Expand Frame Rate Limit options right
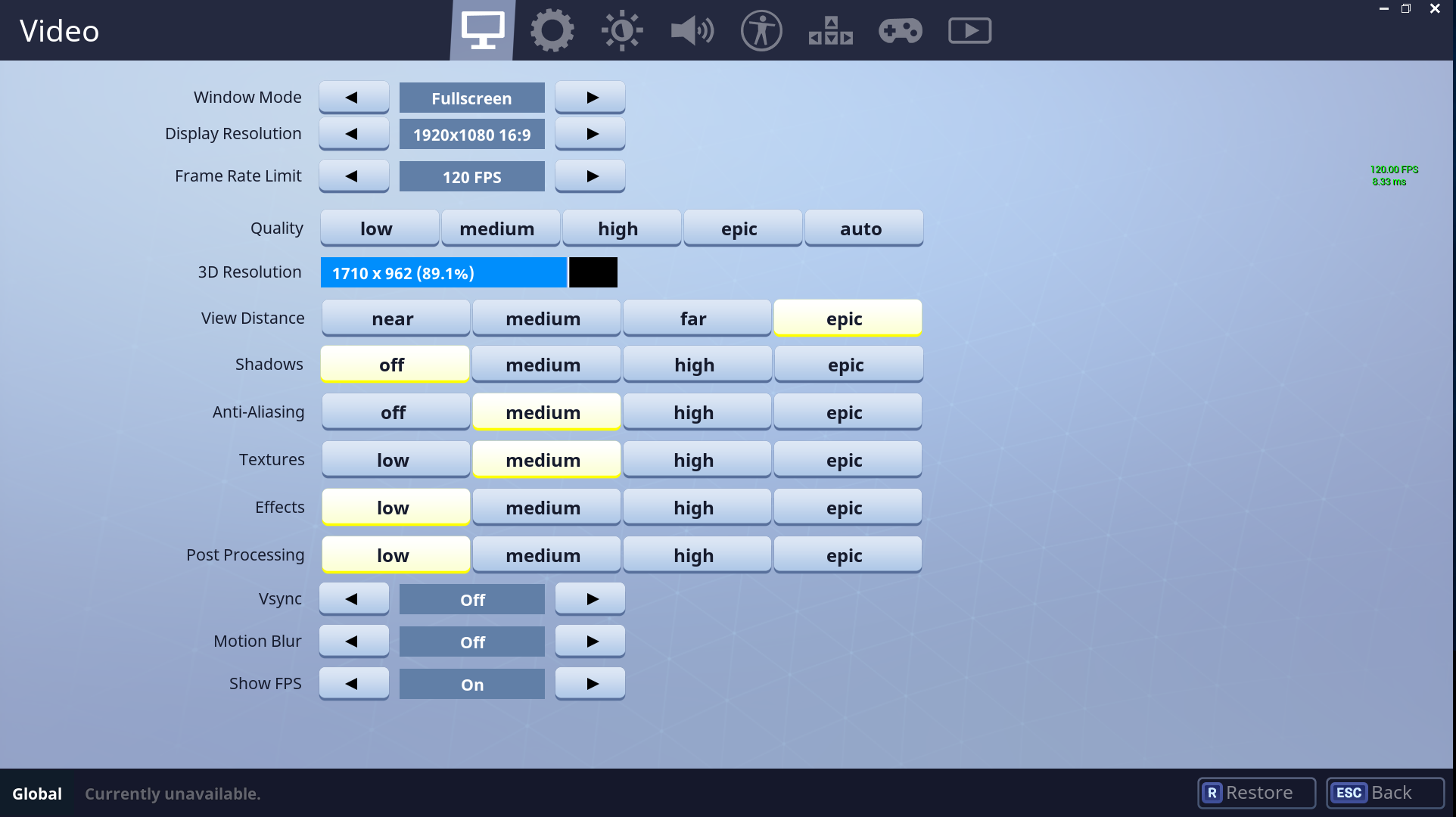This screenshot has height=817, width=1456. pos(590,176)
